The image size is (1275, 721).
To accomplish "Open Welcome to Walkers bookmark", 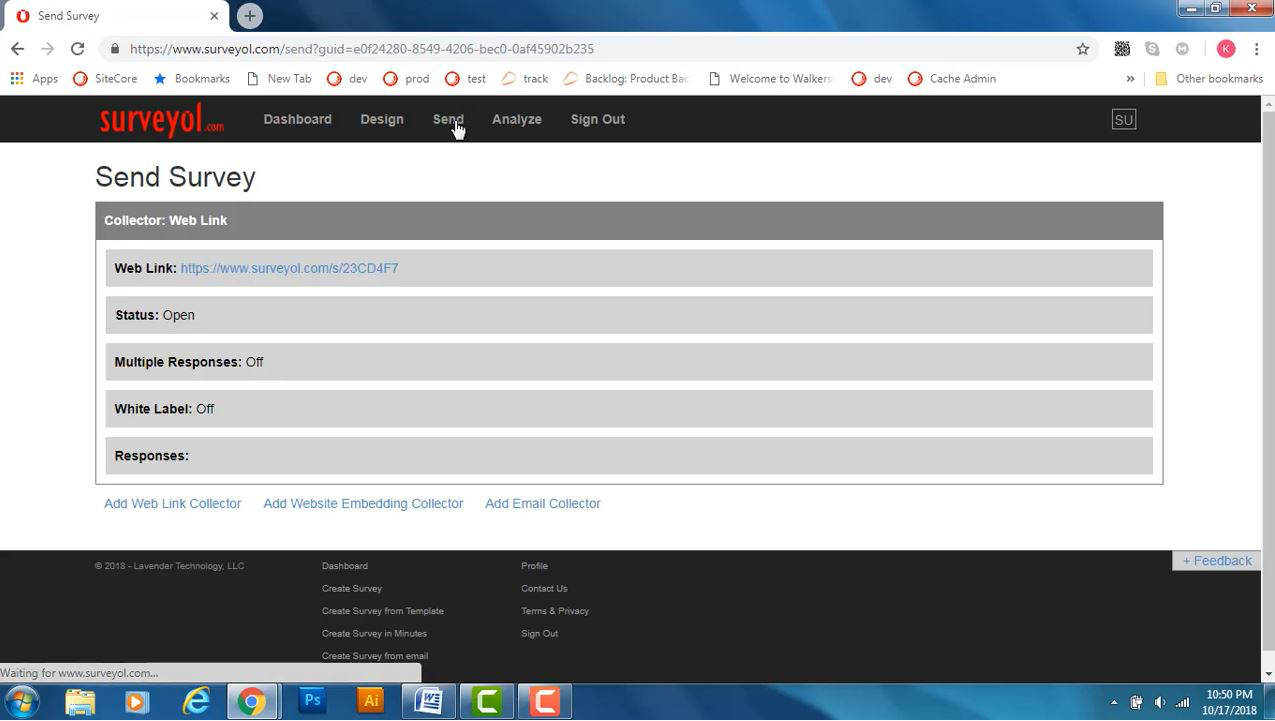I will pos(770,79).
